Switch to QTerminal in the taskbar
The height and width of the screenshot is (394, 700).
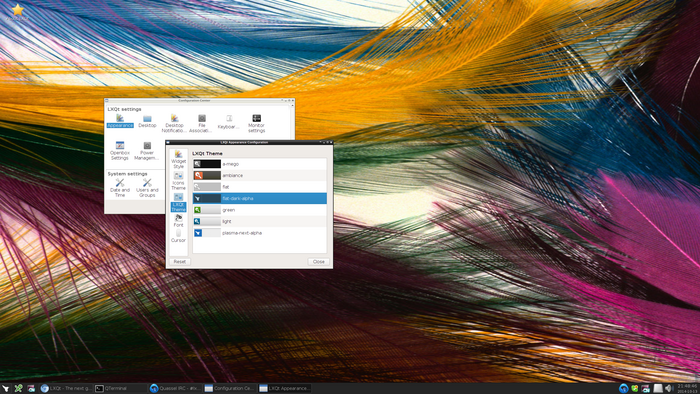(120, 388)
